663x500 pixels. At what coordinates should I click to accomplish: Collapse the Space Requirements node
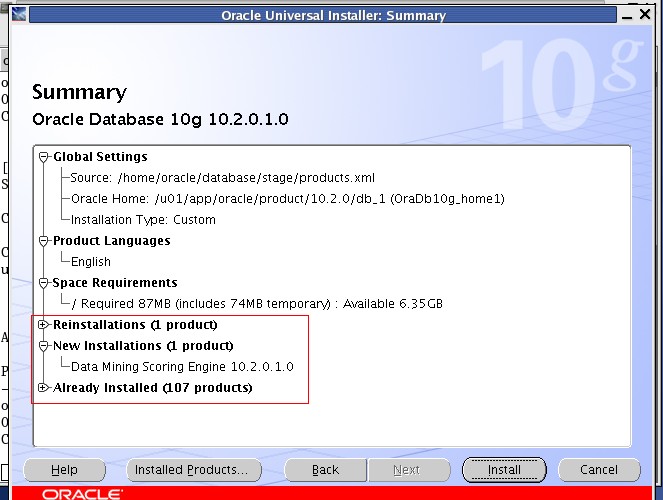(x=44, y=283)
